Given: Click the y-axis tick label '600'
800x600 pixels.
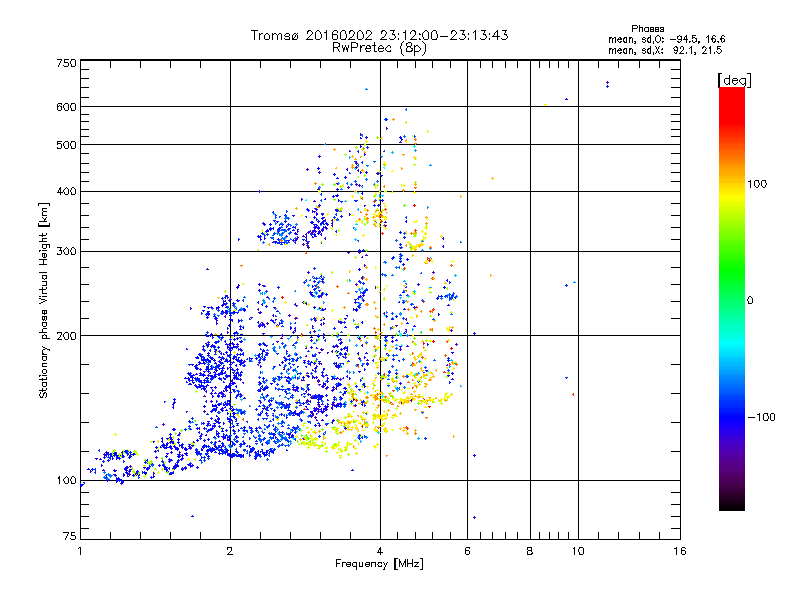Looking at the screenshot, I should [66, 107].
